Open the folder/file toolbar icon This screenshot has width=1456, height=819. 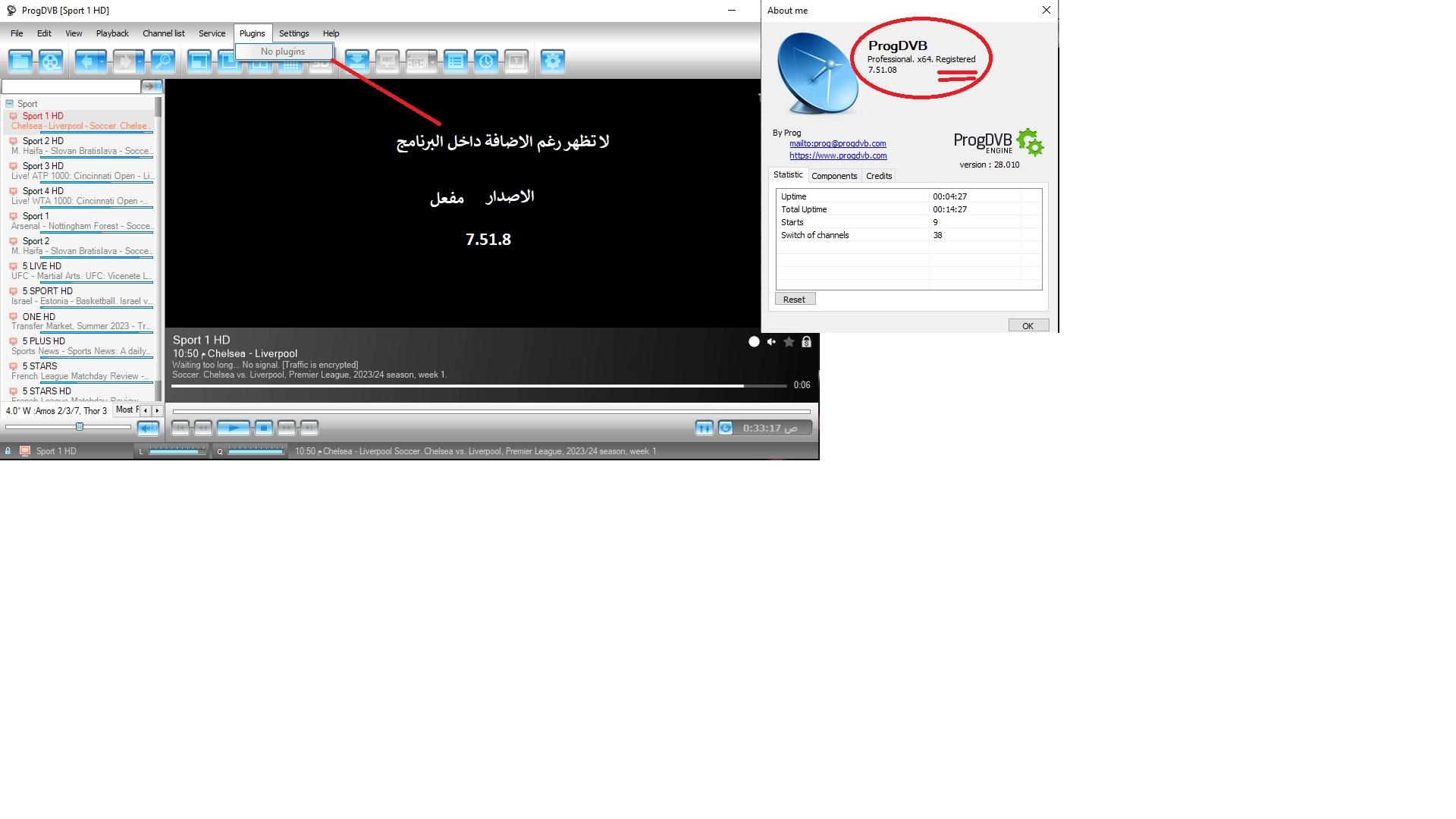pyautogui.click(x=21, y=61)
